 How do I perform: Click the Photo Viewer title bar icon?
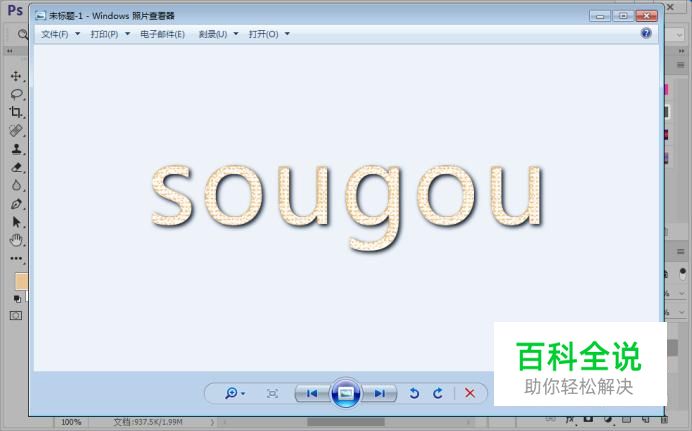tap(41, 16)
